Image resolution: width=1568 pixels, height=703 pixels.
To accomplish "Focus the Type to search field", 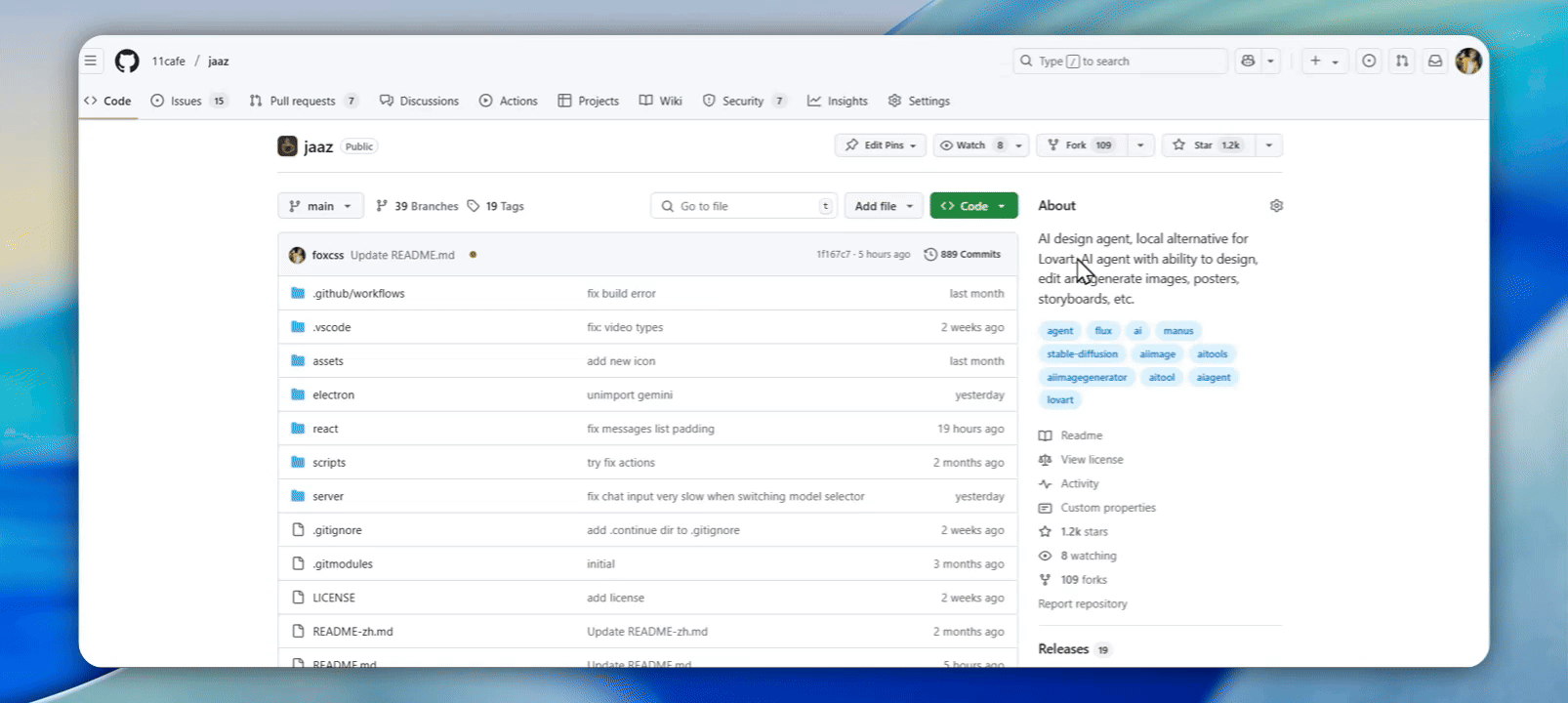I will tap(1120, 61).
